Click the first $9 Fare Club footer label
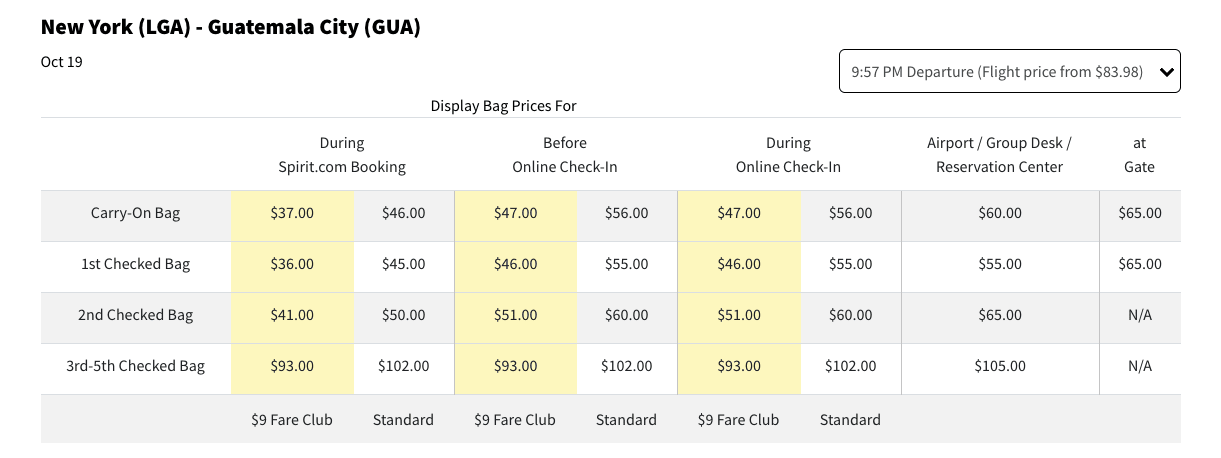The height and width of the screenshot is (458, 1221). tap(292, 420)
